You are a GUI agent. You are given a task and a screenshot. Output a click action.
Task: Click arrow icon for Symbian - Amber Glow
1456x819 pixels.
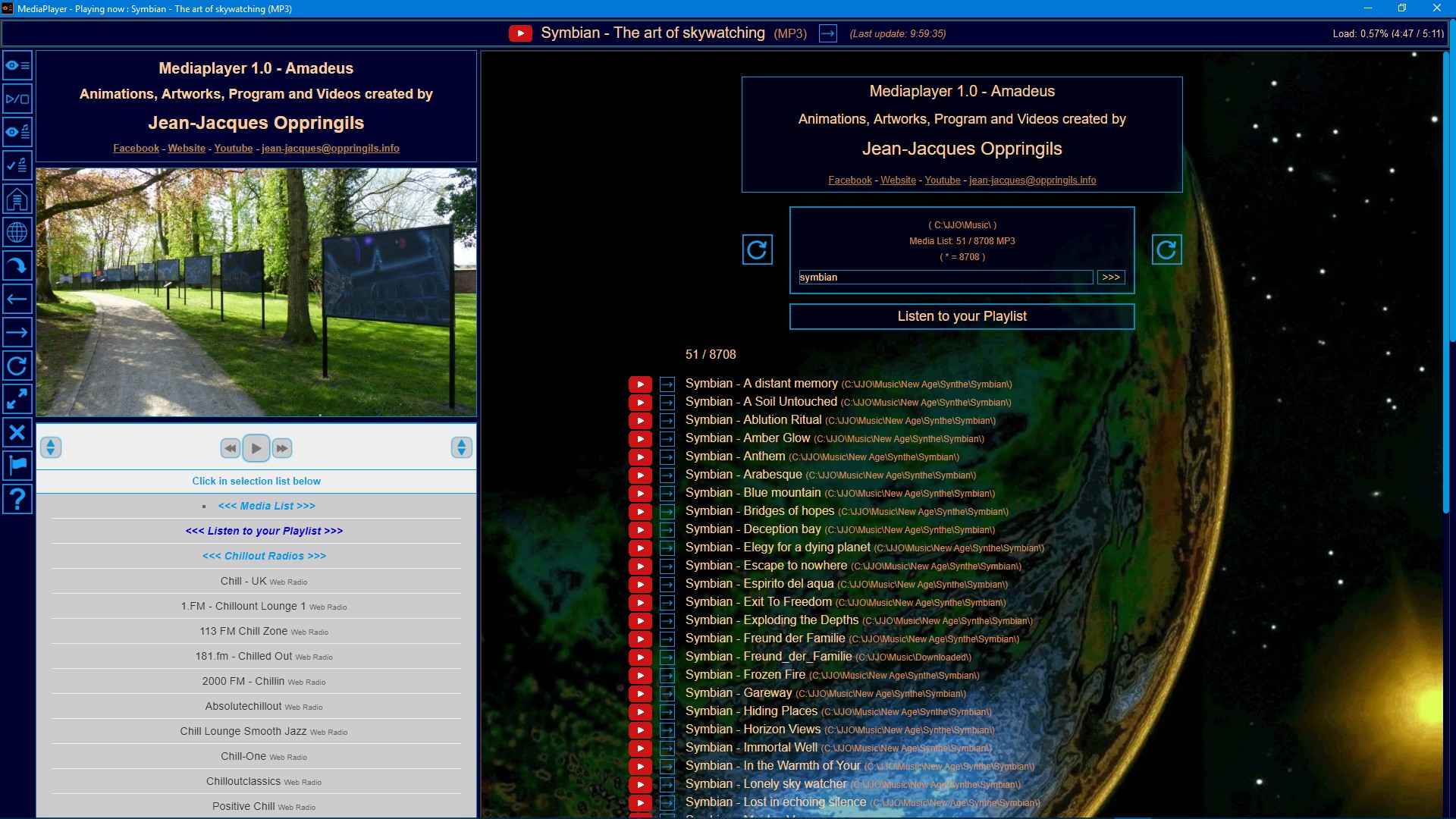click(x=667, y=439)
